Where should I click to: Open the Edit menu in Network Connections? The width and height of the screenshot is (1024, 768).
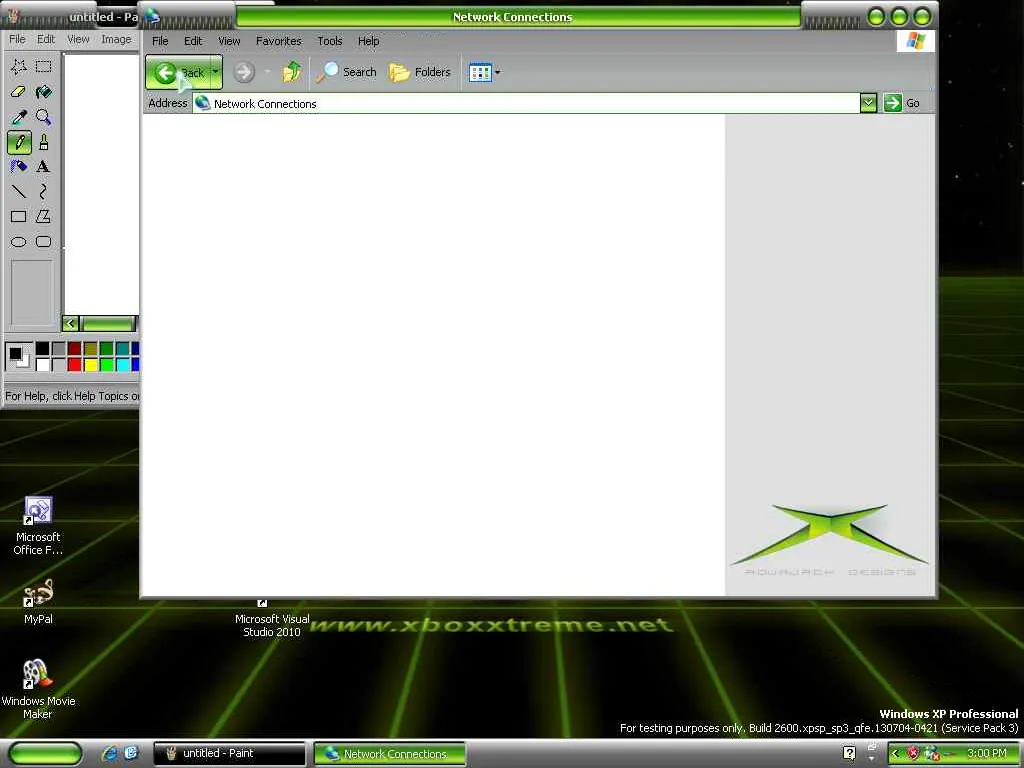pos(193,41)
